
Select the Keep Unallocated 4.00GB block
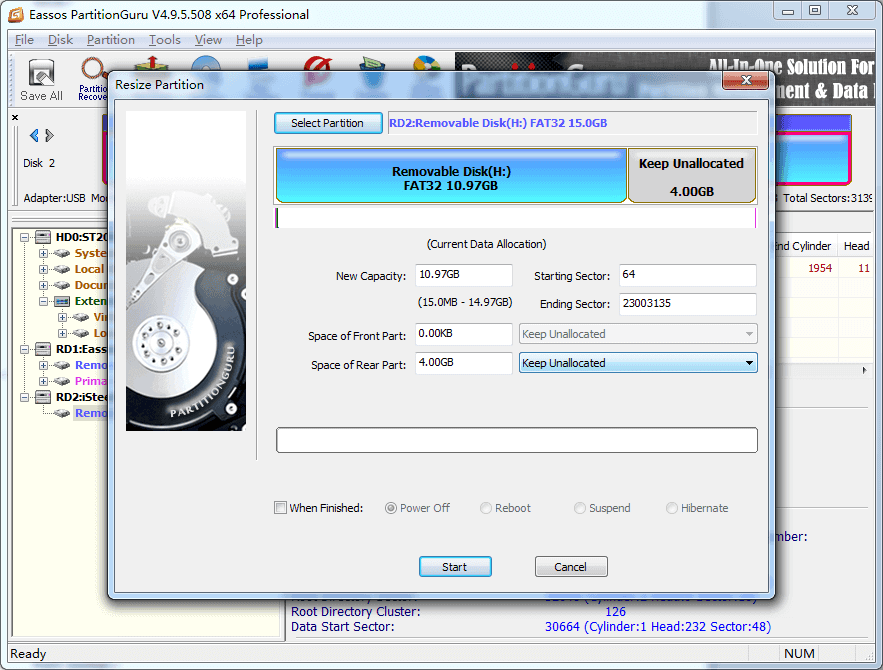click(692, 176)
